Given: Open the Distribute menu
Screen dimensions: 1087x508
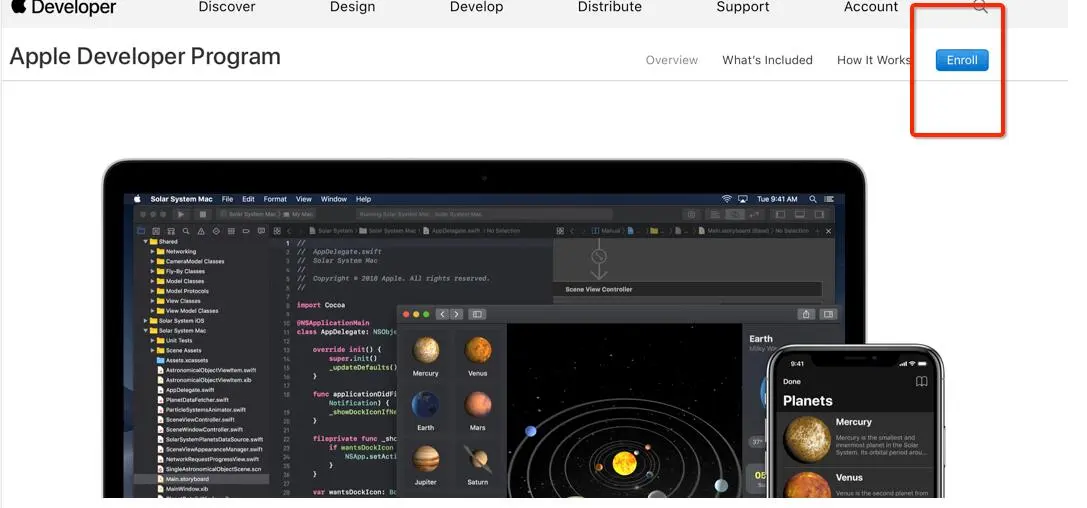Looking at the screenshot, I should (x=609, y=7).
